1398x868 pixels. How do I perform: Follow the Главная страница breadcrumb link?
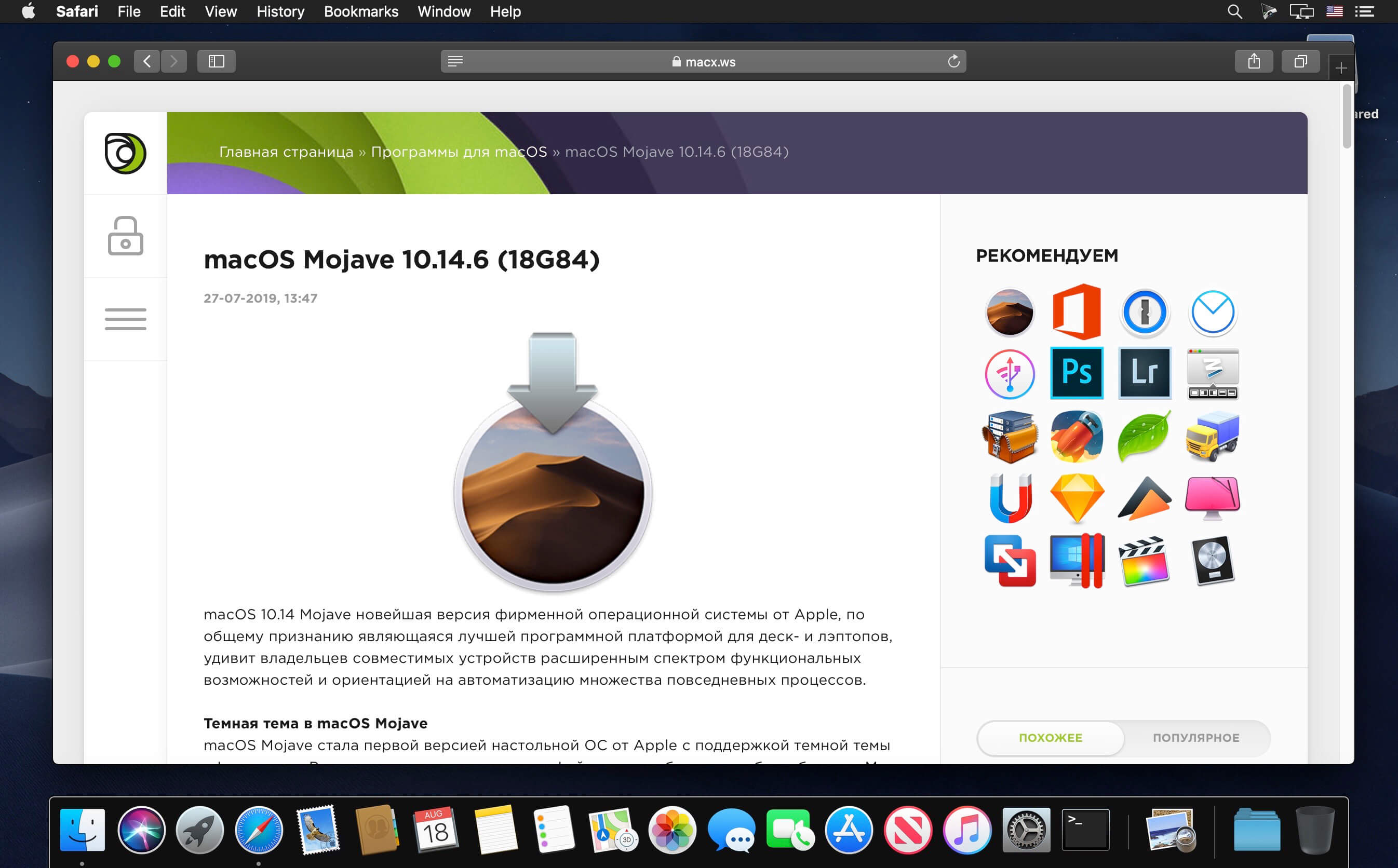tap(287, 152)
